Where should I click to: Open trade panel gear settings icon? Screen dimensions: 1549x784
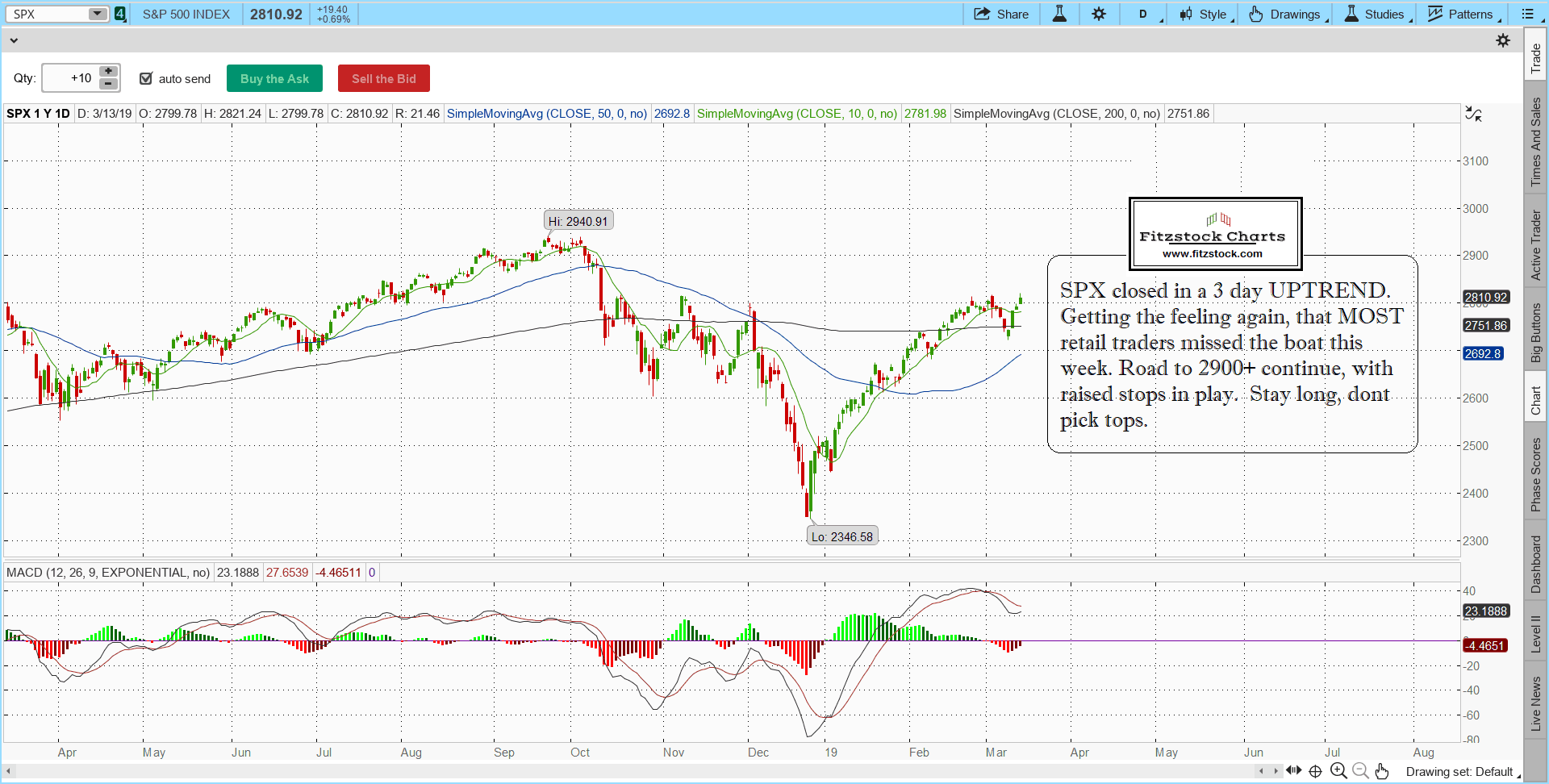click(1503, 40)
